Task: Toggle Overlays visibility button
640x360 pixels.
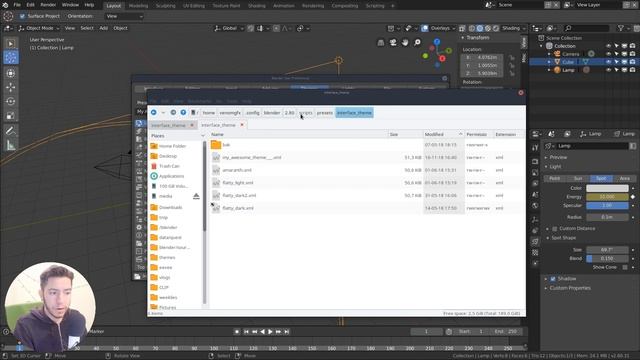Action: (x=424, y=28)
